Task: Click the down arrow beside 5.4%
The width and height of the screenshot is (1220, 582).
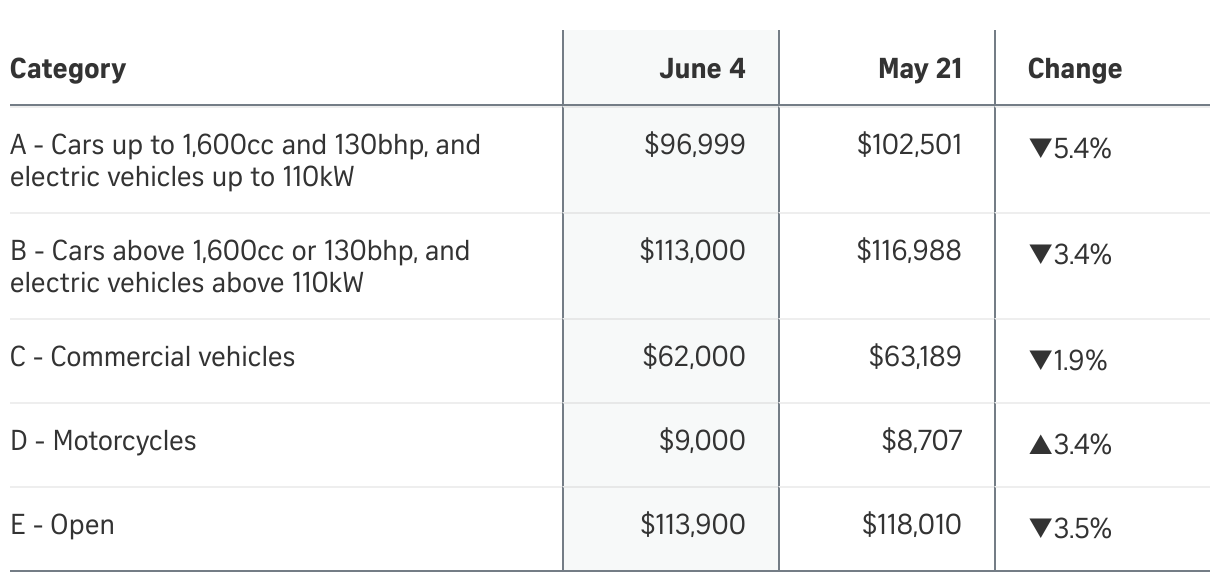Action: click(x=1038, y=150)
